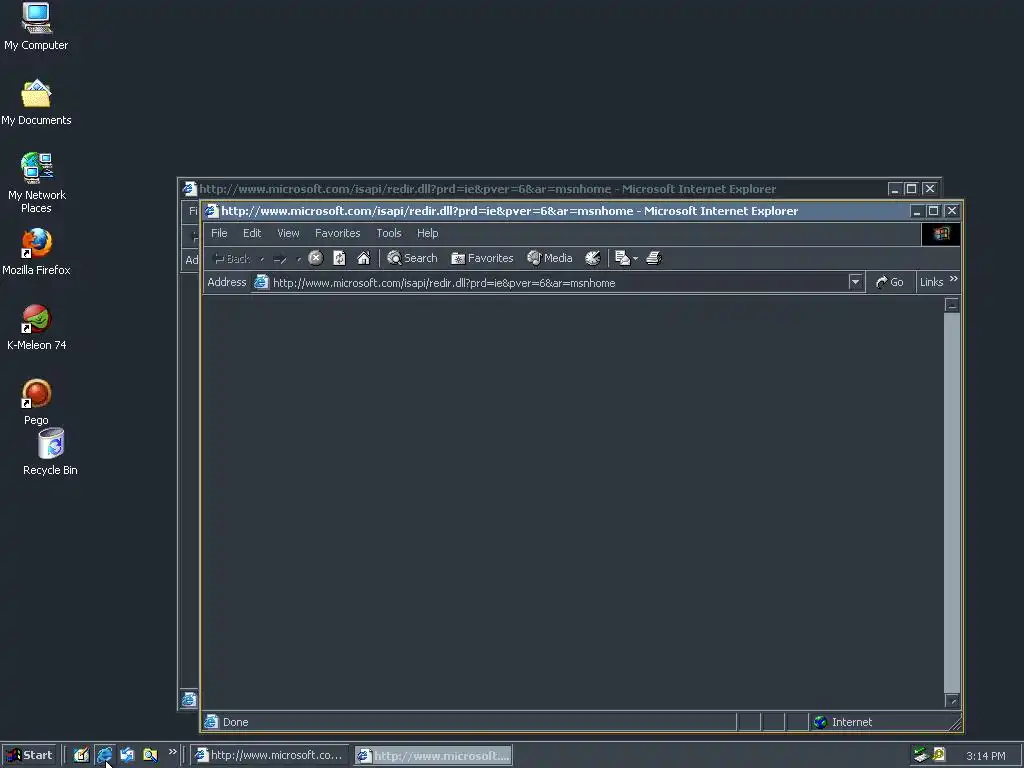Select the Recycle Bin desktop icon
The width and height of the screenshot is (1024, 768).
click(50, 452)
